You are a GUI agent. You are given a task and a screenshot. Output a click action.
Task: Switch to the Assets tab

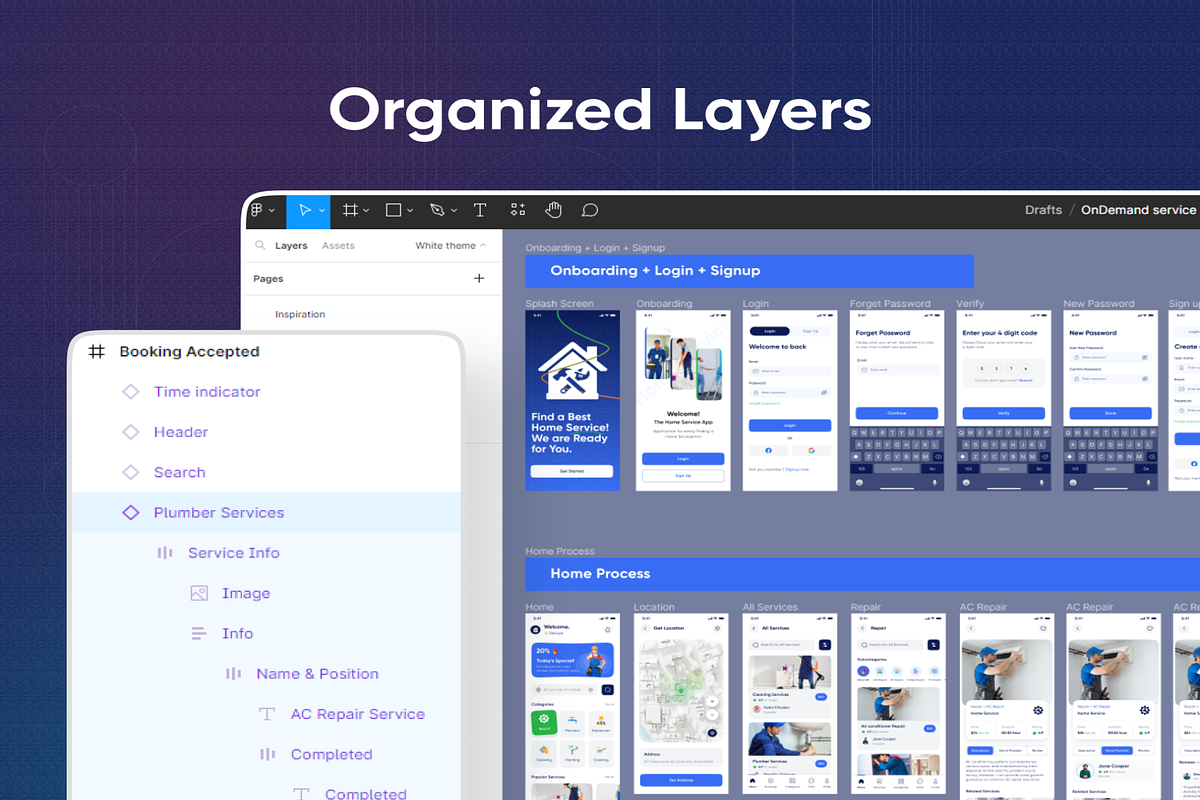pyautogui.click(x=338, y=245)
